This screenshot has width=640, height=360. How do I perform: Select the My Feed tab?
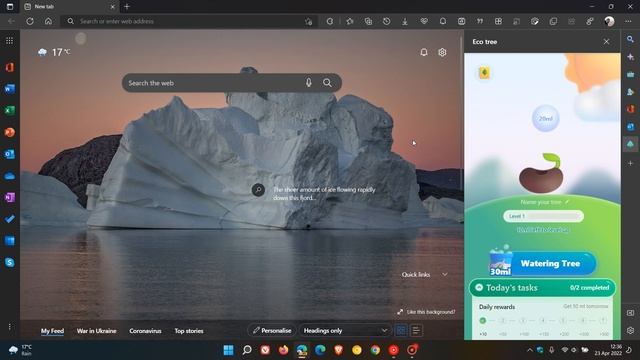pos(52,331)
